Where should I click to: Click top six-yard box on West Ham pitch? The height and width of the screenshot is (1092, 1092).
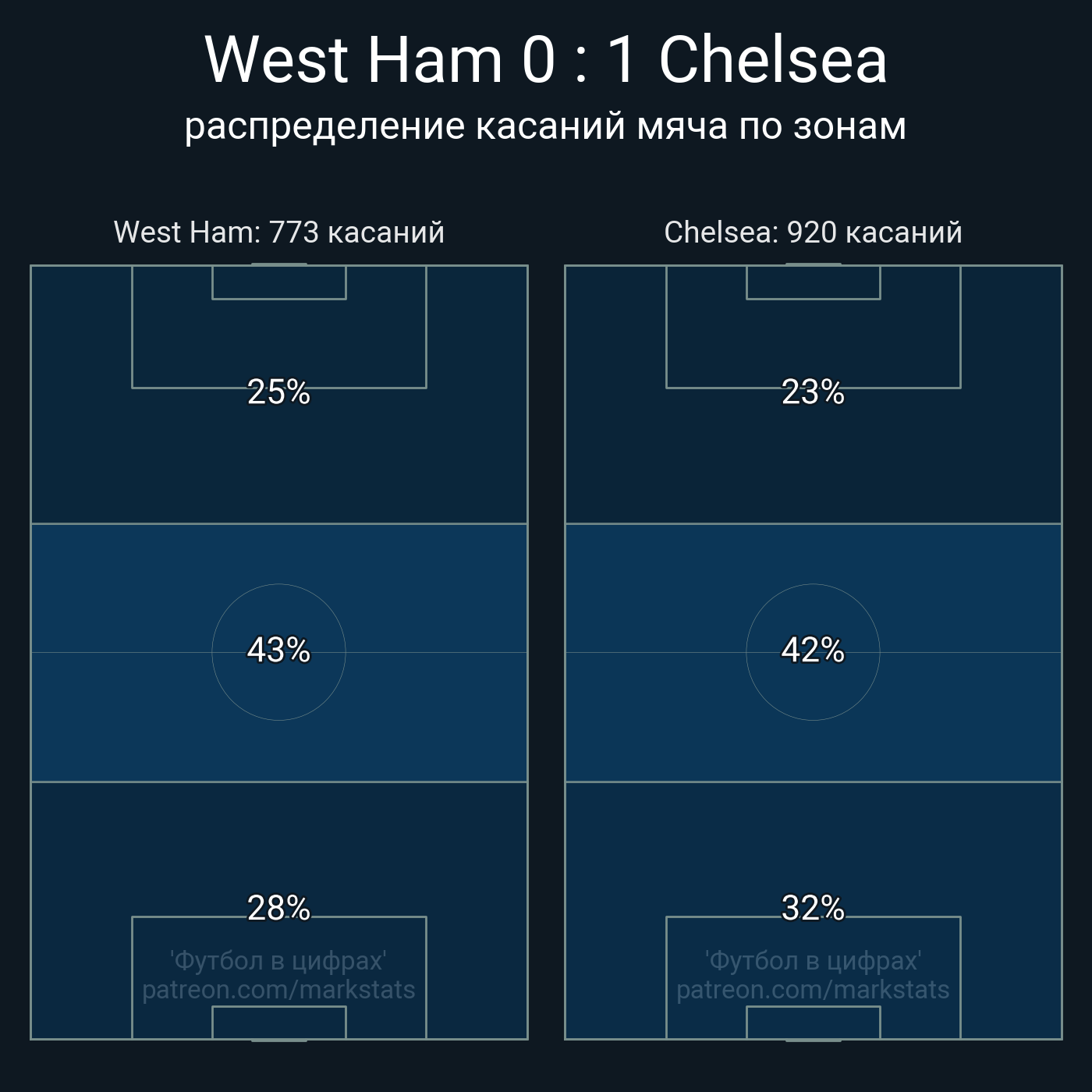(278, 282)
